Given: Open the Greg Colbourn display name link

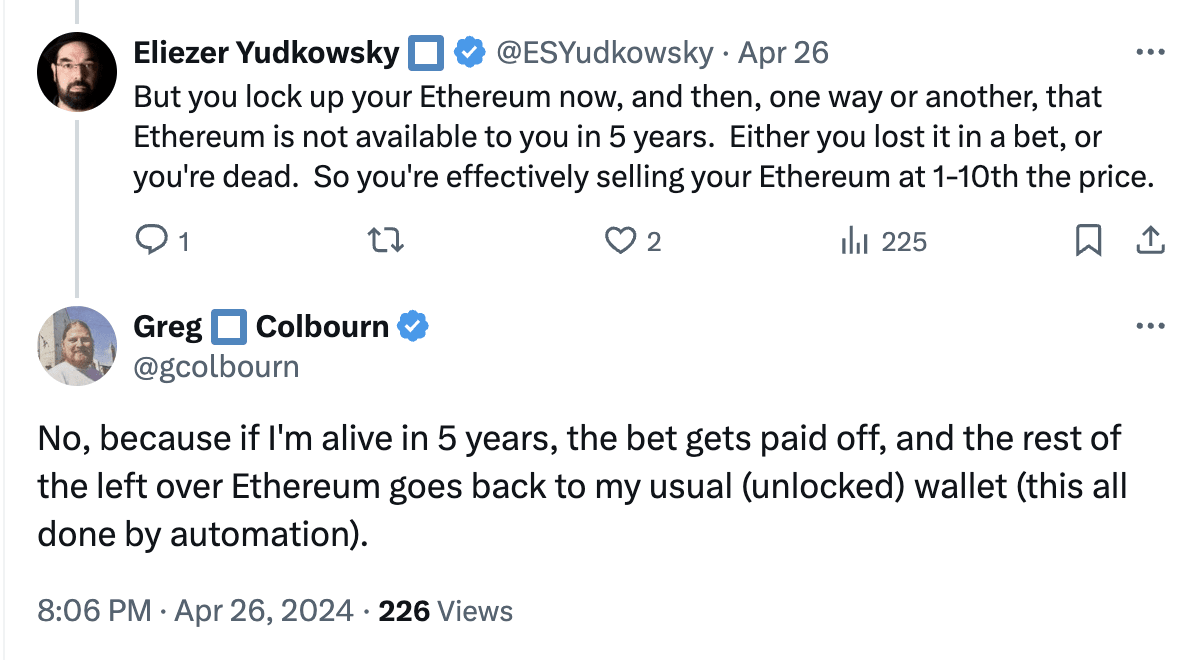Looking at the screenshot, I should [x=261, y=326].
